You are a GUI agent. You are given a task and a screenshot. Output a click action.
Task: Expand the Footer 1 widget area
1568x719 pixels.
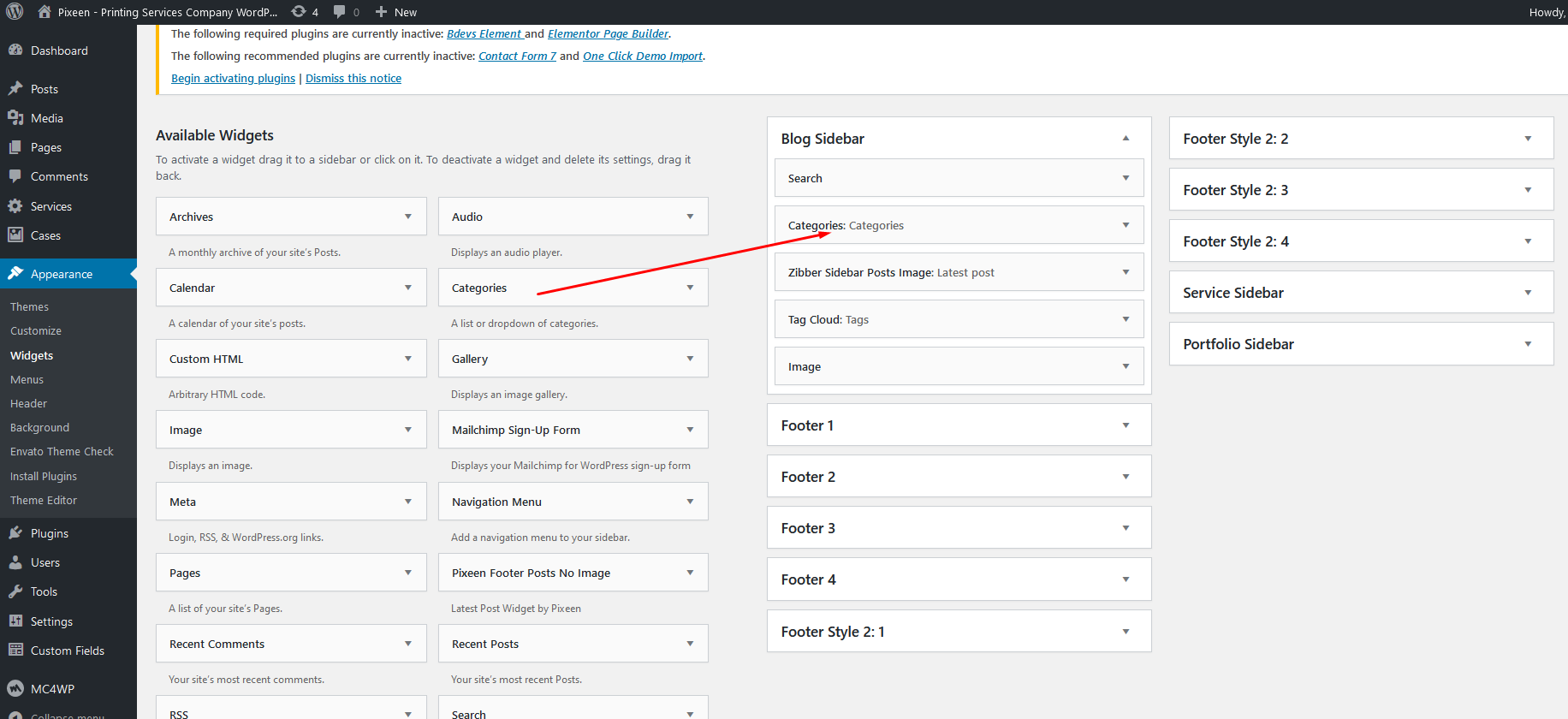click(1126, 425)
